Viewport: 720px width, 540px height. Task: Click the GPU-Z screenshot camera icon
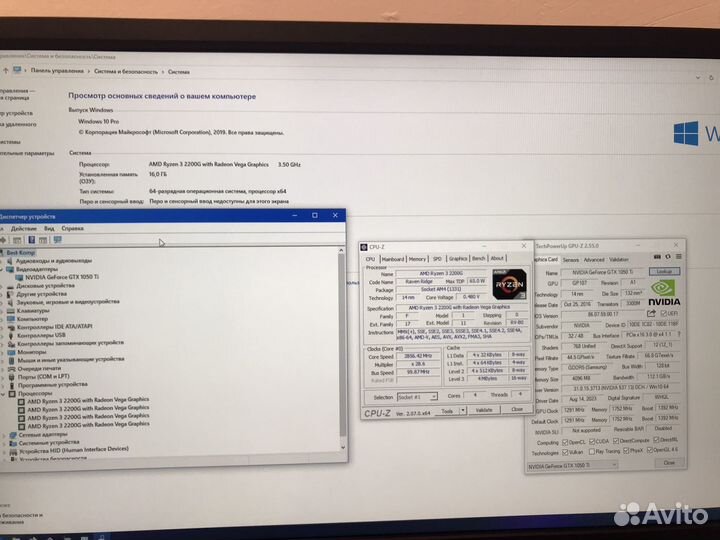pos(657,257)
